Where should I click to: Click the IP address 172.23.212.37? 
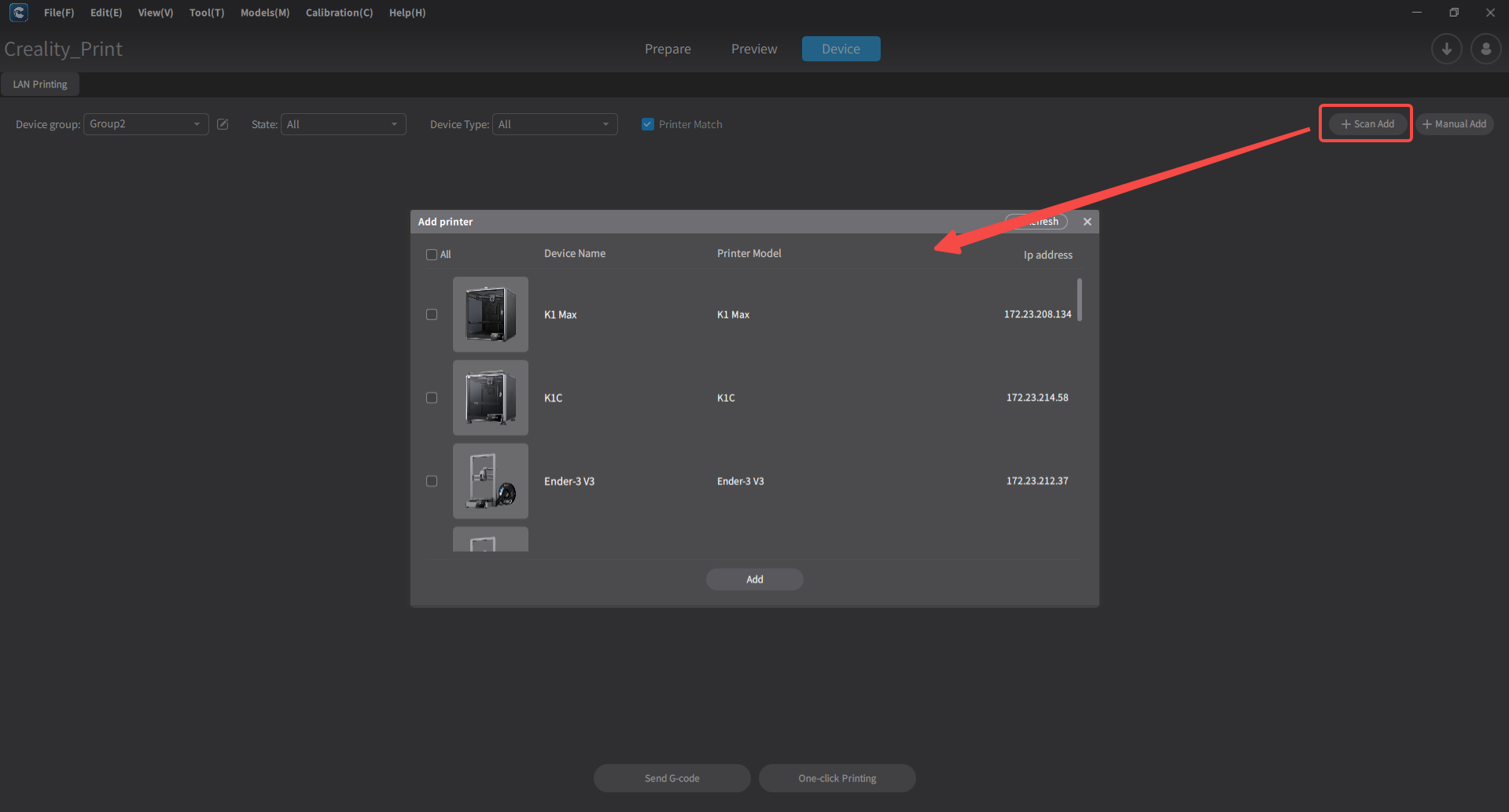1037,481
